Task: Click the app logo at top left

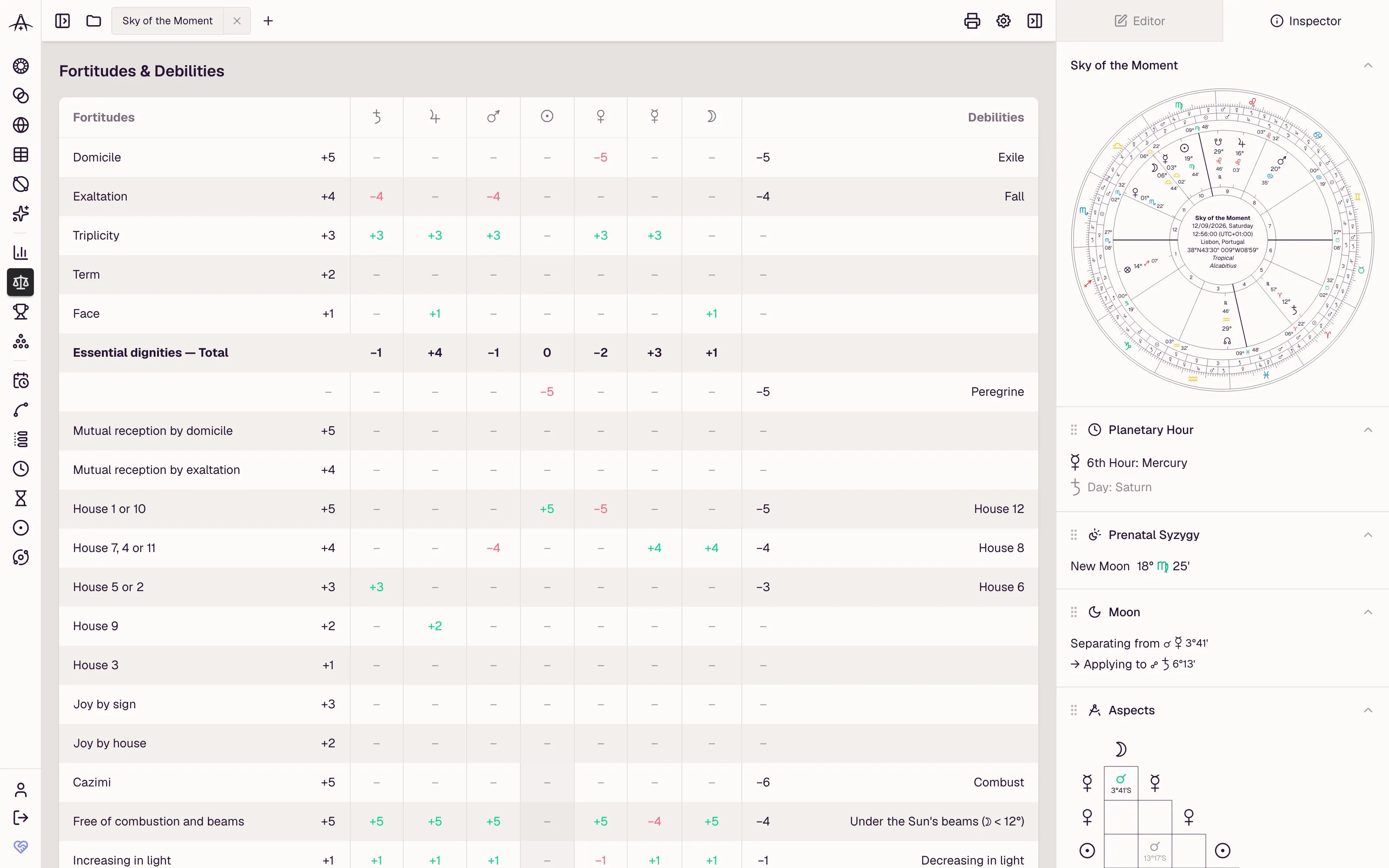Action: point(21,23)
